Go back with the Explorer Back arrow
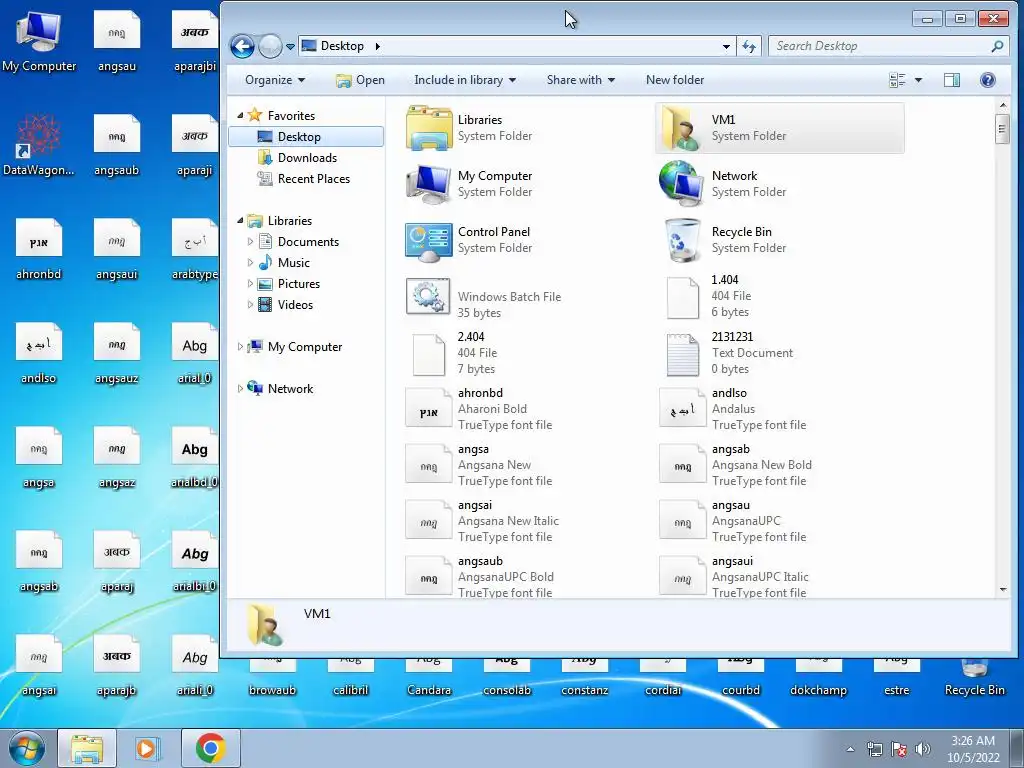1024x768 pixels. 242,46
